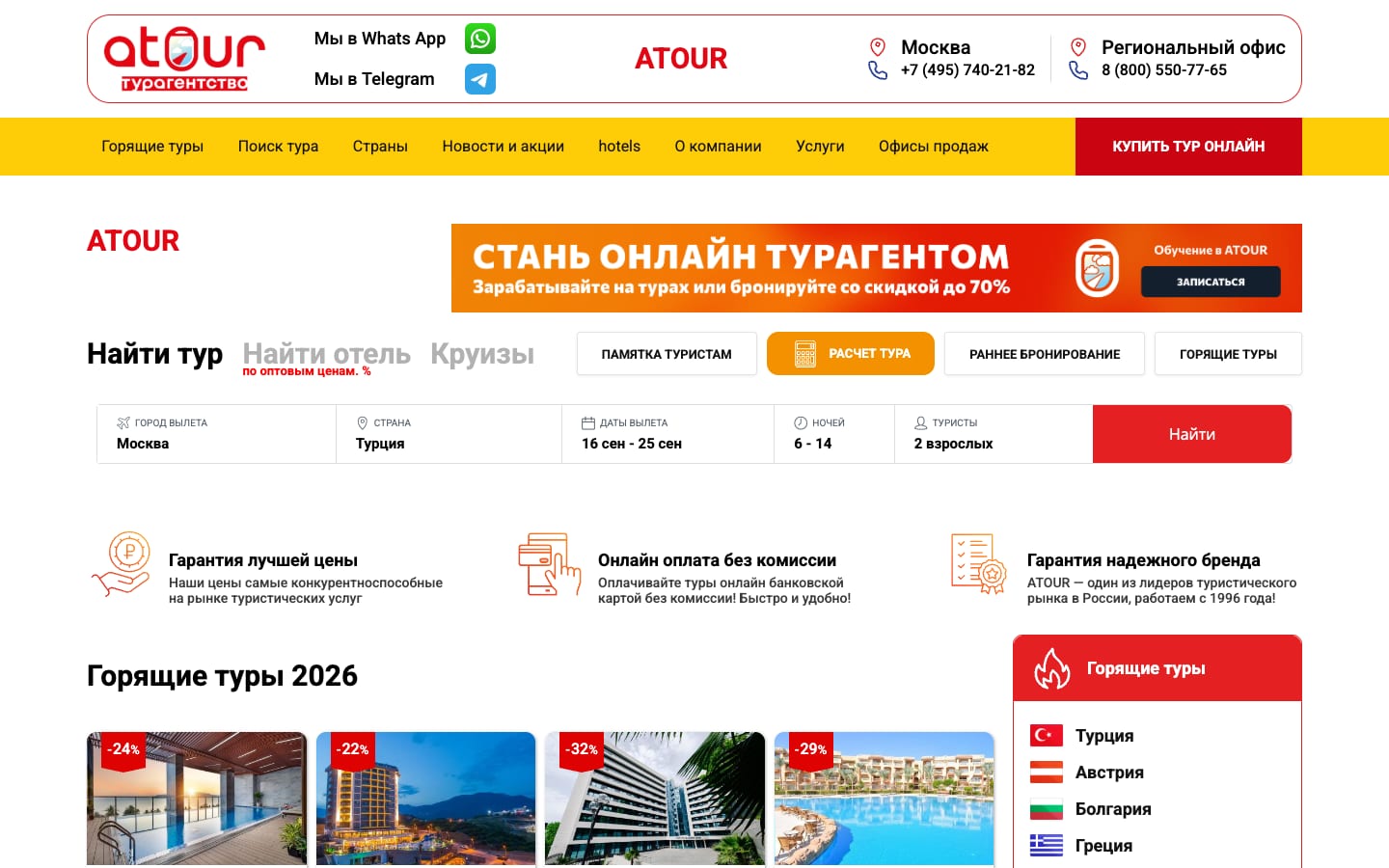Click the person icon by Туристы
This screenshot has height=868, width=1389.
click(921, 422)
